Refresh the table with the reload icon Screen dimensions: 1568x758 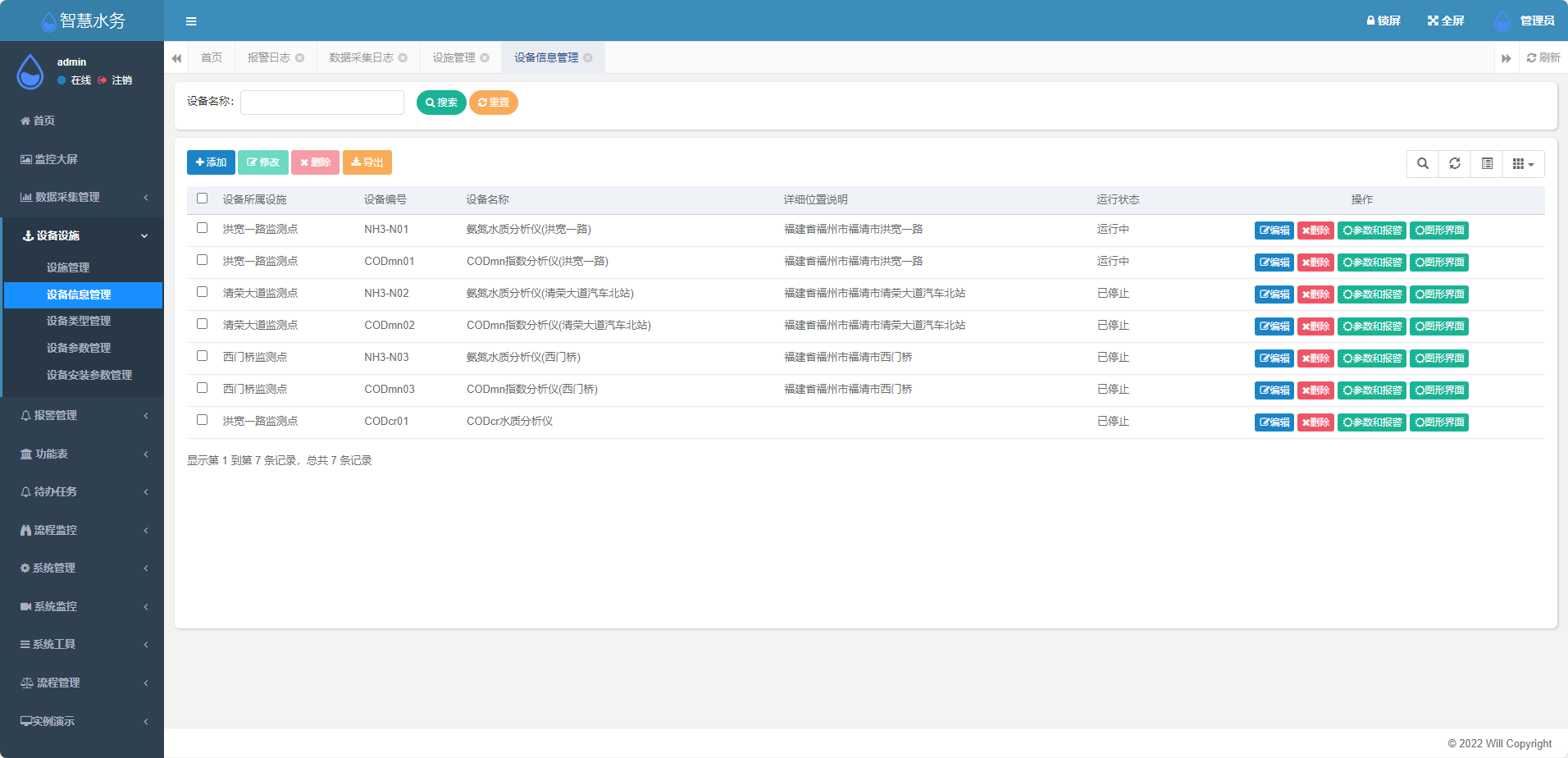(1455, 163)
